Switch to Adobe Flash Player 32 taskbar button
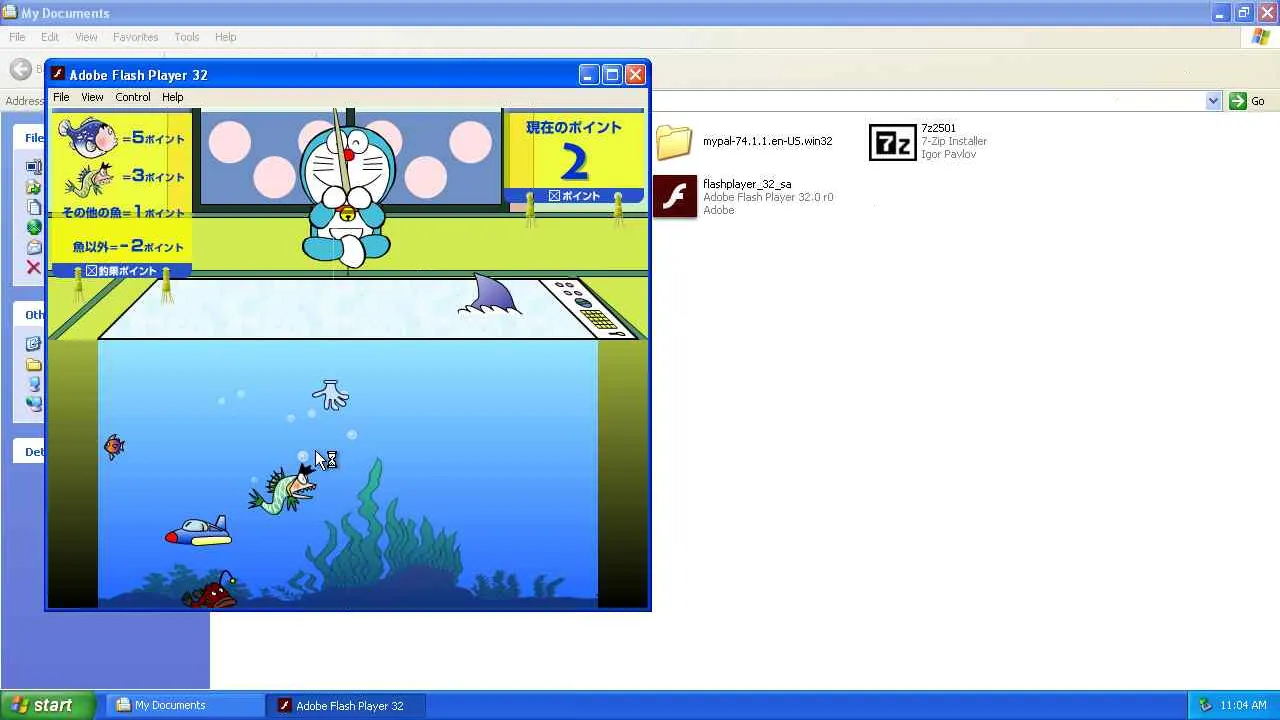This screenshot has height=720, width=1280. (x=346, y=705)
